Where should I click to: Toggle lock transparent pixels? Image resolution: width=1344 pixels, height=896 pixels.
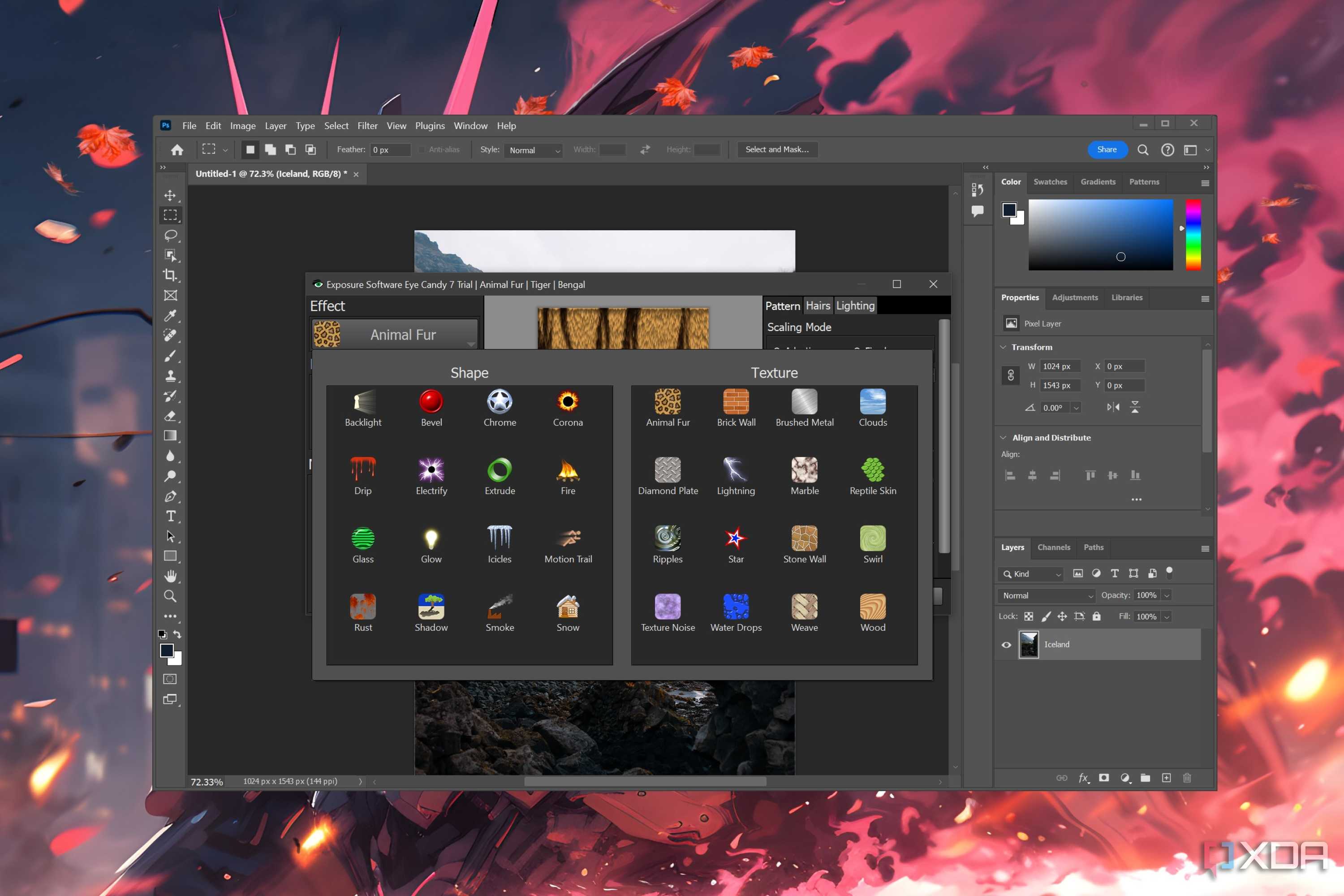pos(1029,616)
